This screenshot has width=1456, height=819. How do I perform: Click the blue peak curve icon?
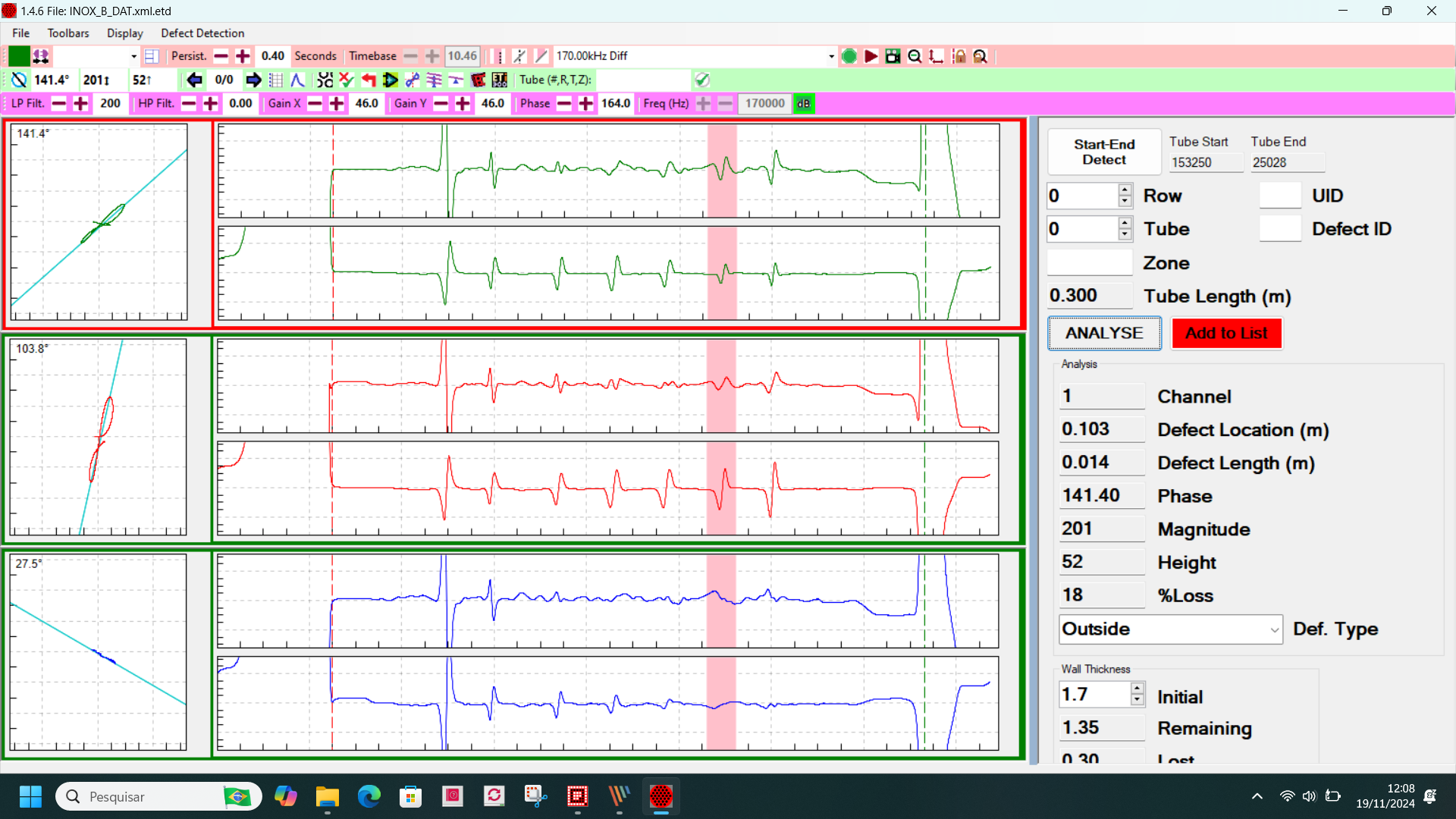pyautogui.click(x=298, y=80)
